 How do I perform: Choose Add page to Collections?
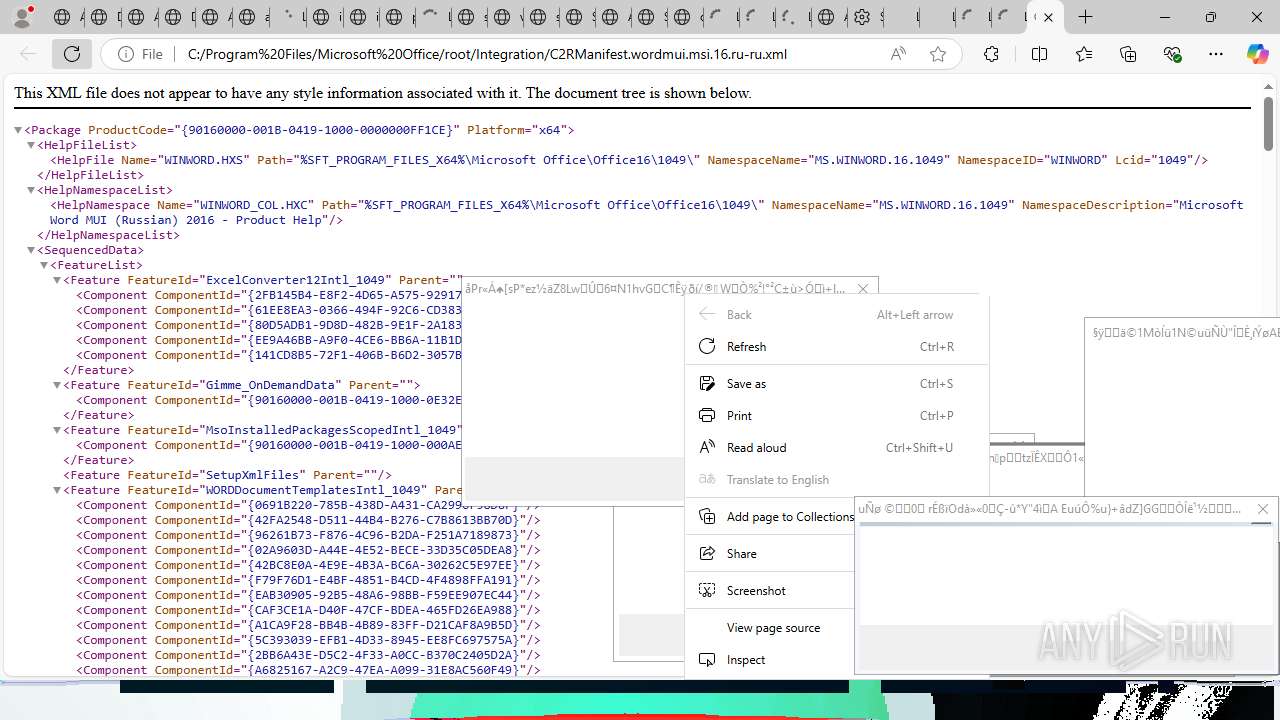click(x=771, y=516)
